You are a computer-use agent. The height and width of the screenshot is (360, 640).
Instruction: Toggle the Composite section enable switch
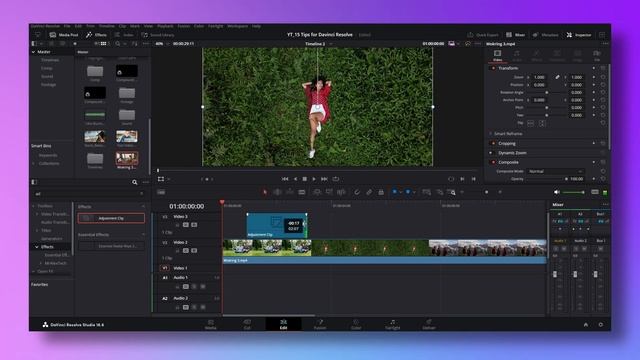(x=493, y=162)
